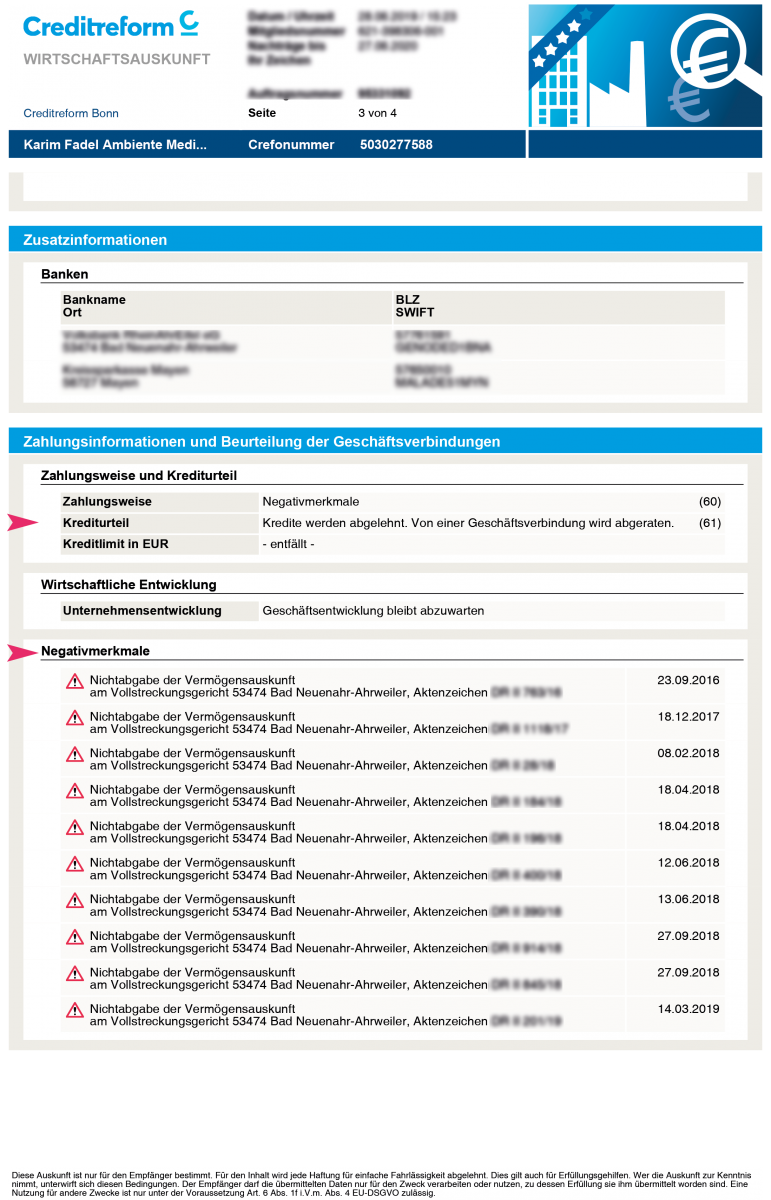The image size is (771, 1200).
Task: Click the pink arrow next to the Negativmerkmale heading
Action: coord(21,653)
